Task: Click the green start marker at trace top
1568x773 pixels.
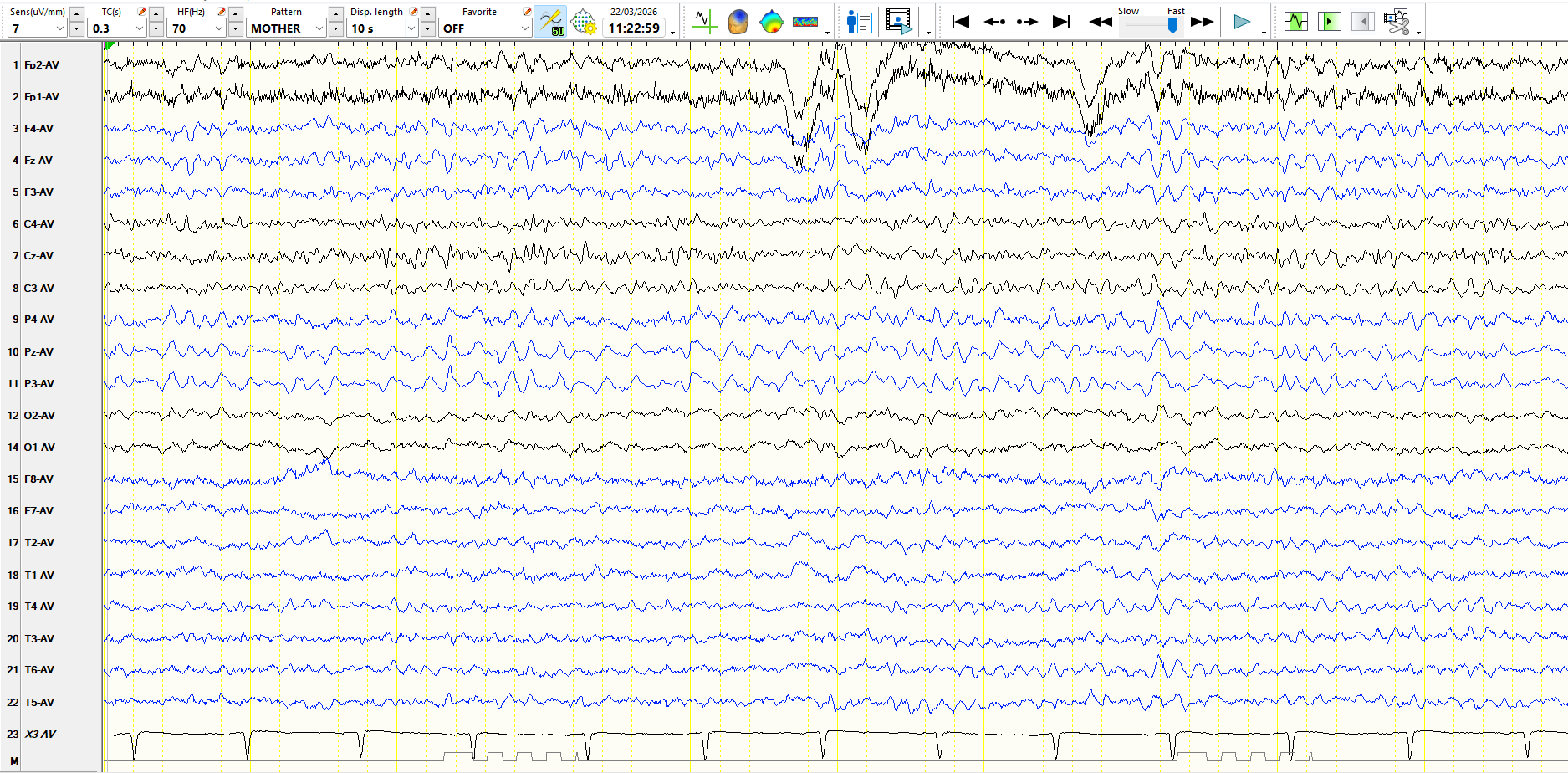Action: point(110,46)
